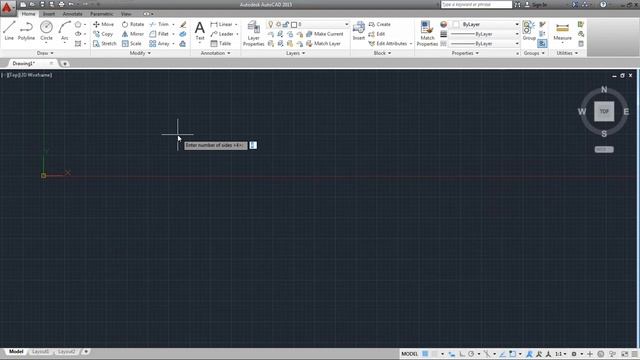Click the Erase tool icon
The height and width of the screenshot is (360, 640).
point(183,24)
